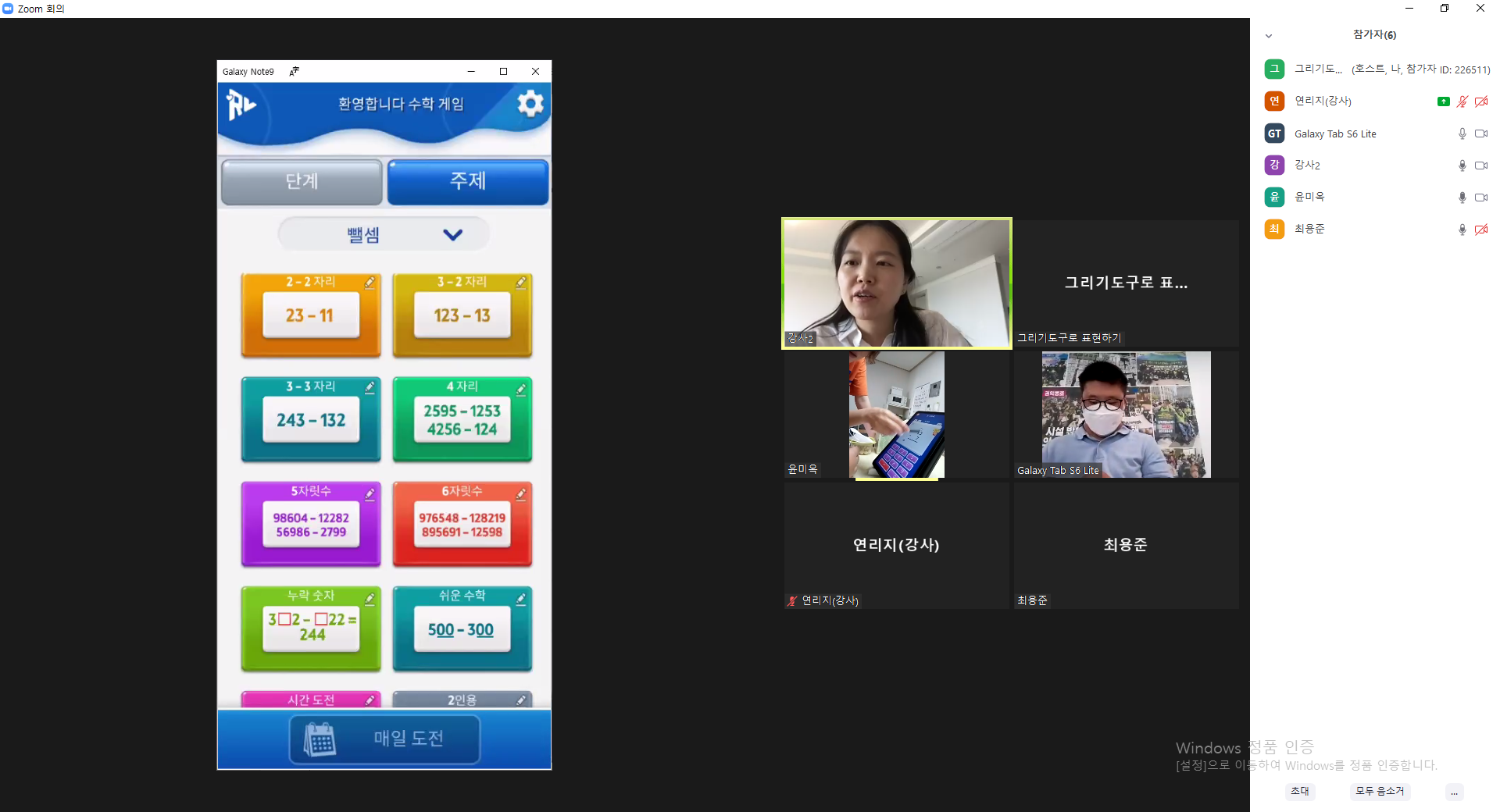The height and width of the screenshot is (812, 1500).
Task: Click the 최 avatar of 최용준
Action: pyautogui.click(x=1274, y=229)
